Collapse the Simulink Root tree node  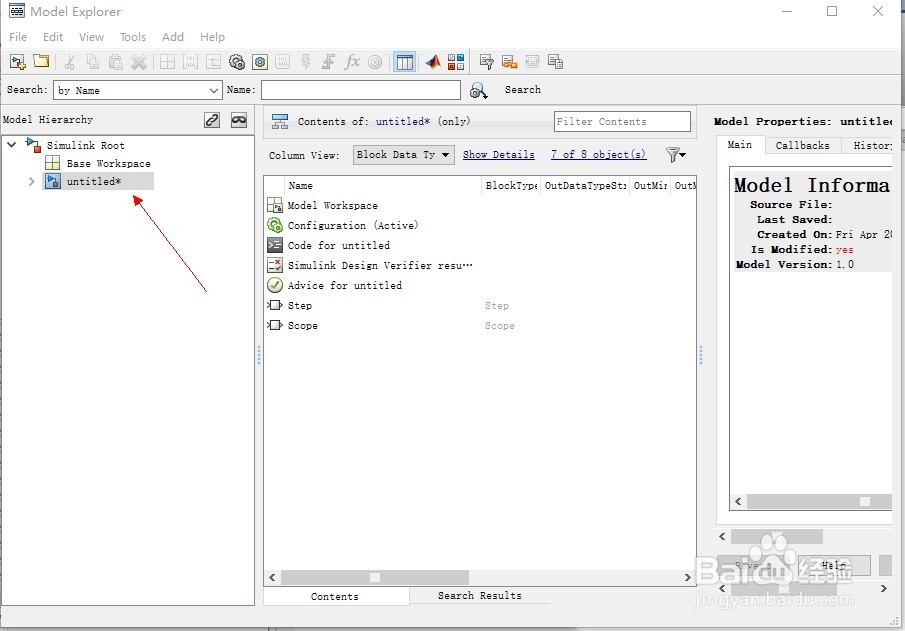[11, 144]
